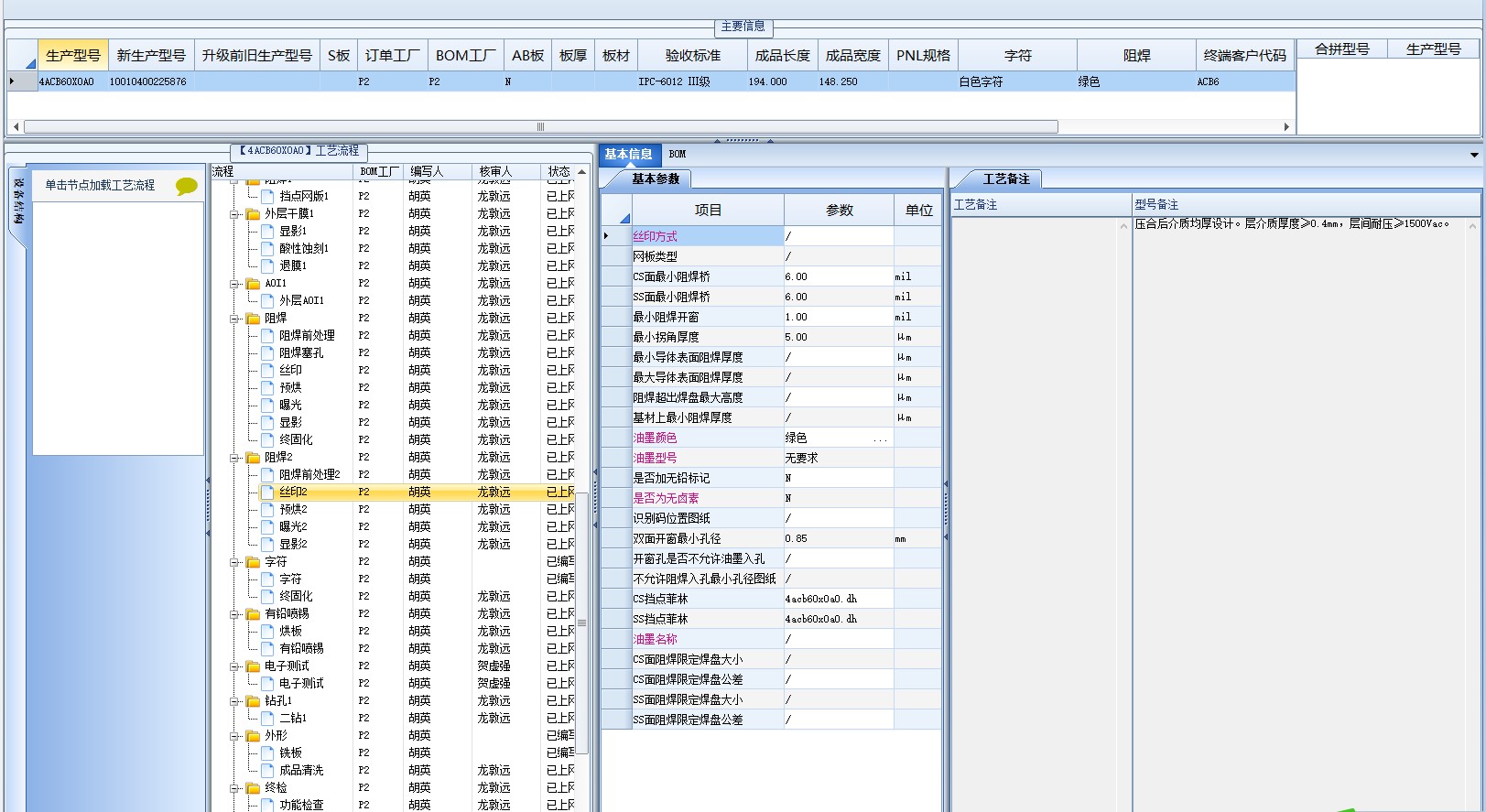Image resolution: width=1486 pixels, height=812 pixels.
Task: Click the 参数 column header
Action: point(839,210)
